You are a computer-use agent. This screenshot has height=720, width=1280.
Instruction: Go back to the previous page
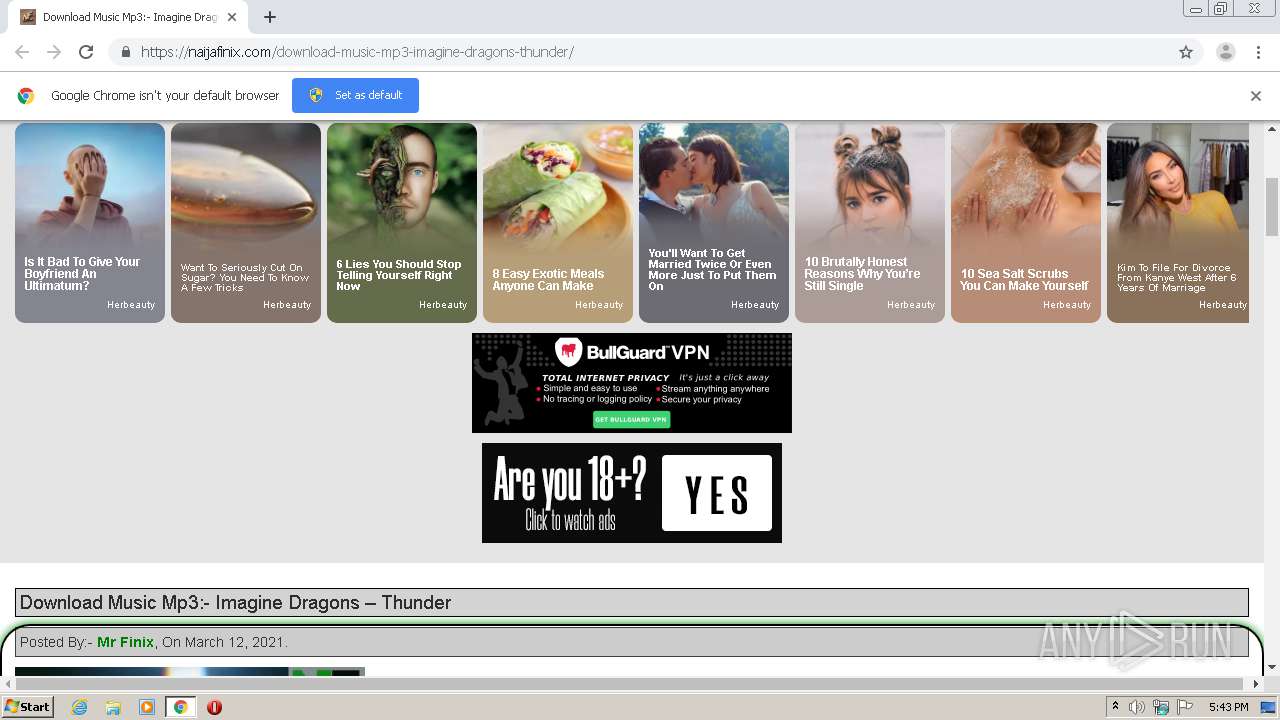22,52
